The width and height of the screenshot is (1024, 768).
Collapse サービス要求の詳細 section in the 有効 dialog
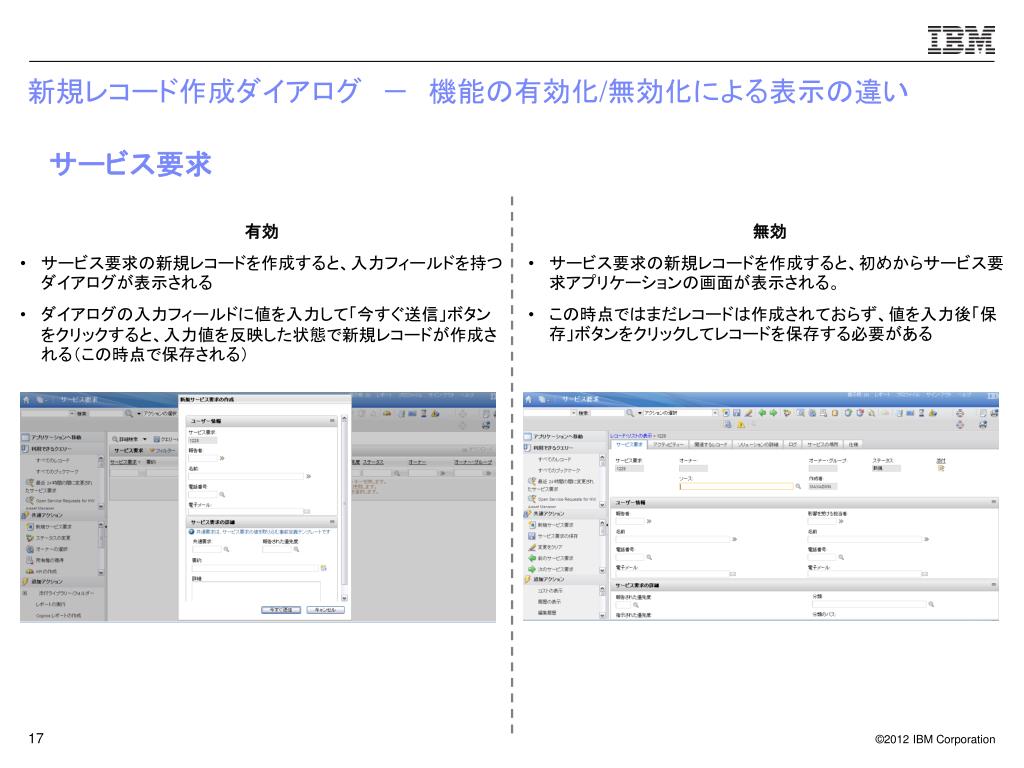pos(332,522)
